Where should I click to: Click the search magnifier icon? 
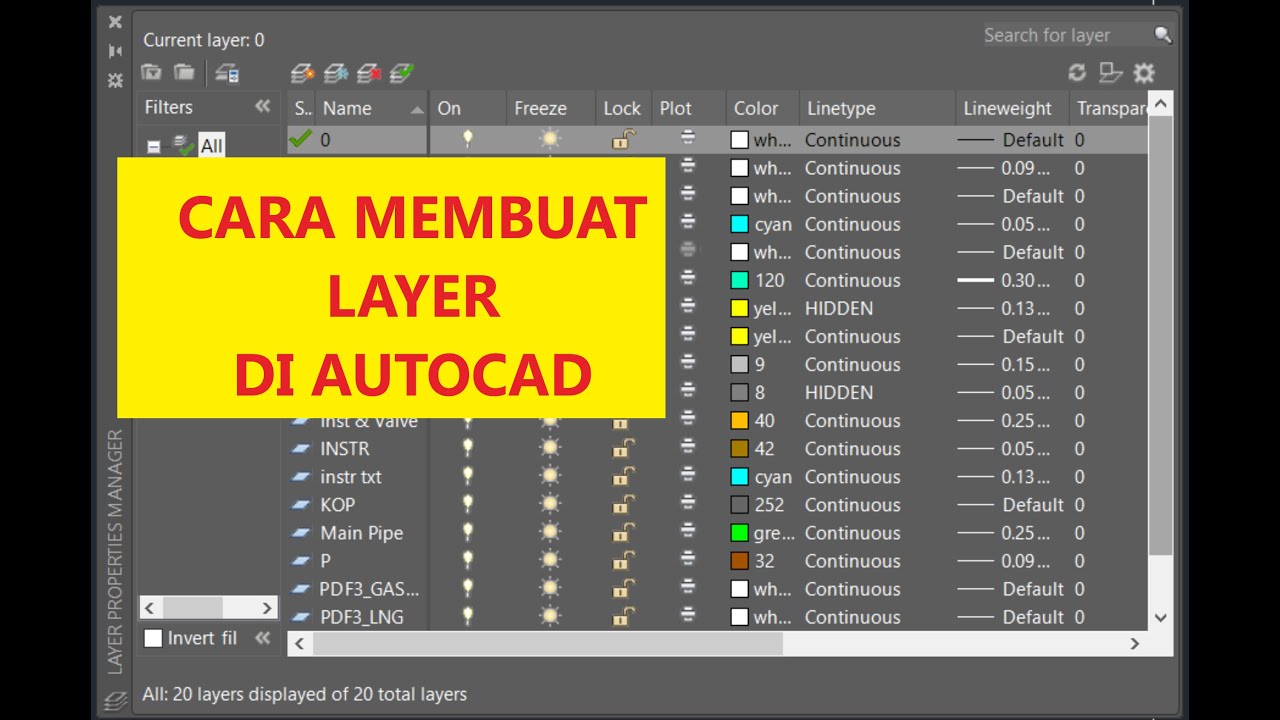[x=1162, y=35]
